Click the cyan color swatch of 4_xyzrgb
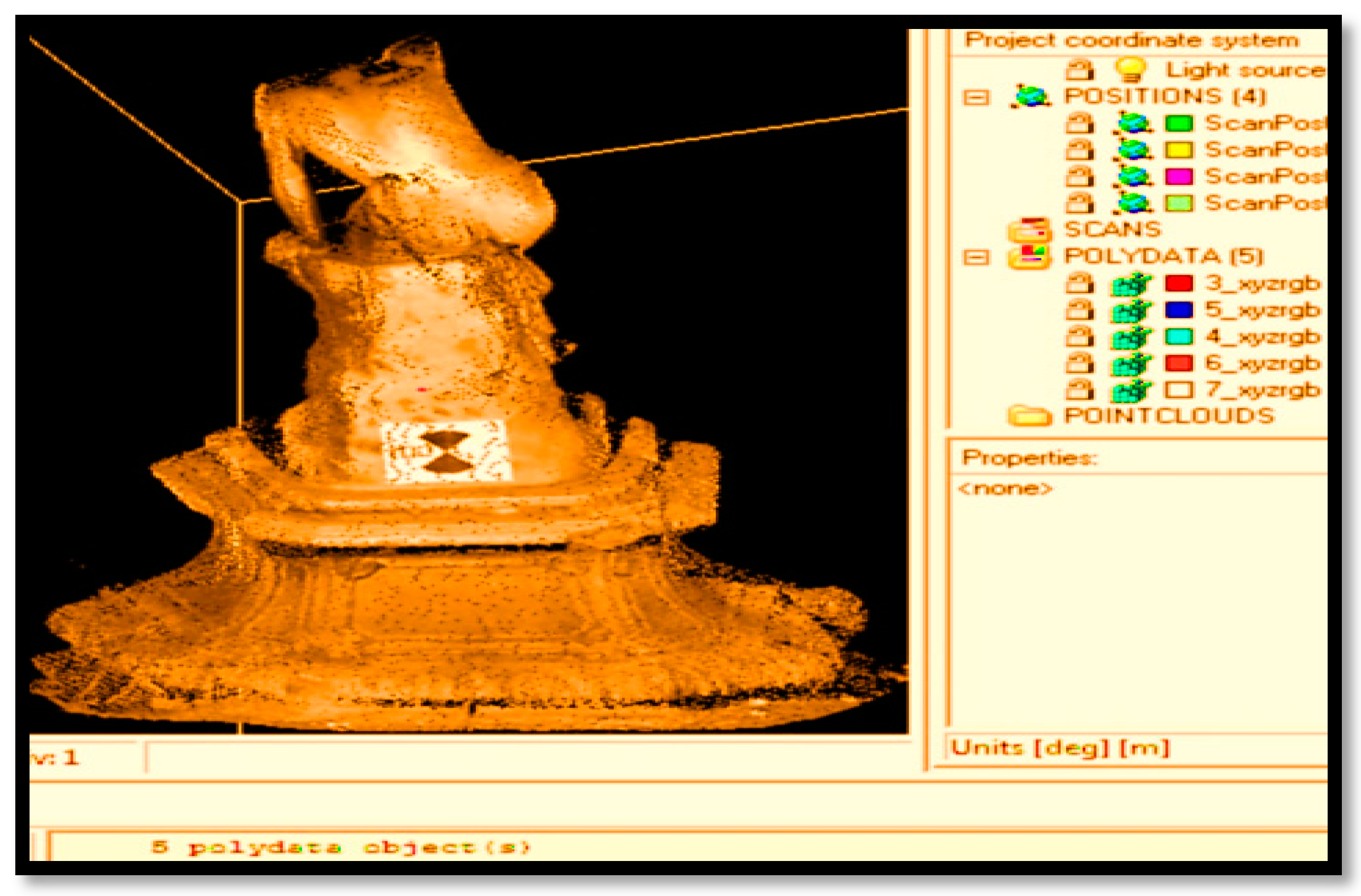The width and height of the screenshot is (1361, 896). pos(1179,337)
